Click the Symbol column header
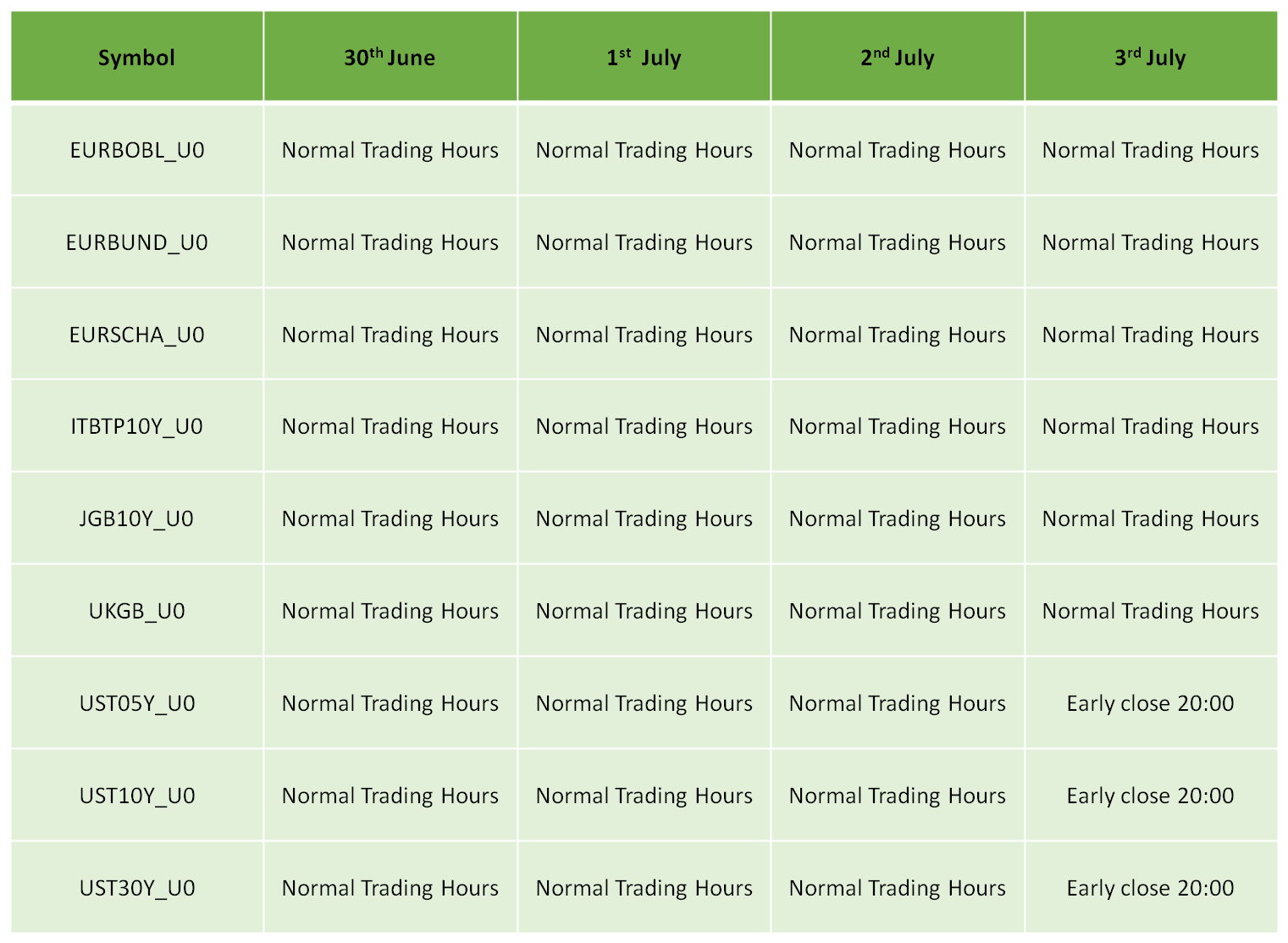1288x943 pixels. point(137,57)
